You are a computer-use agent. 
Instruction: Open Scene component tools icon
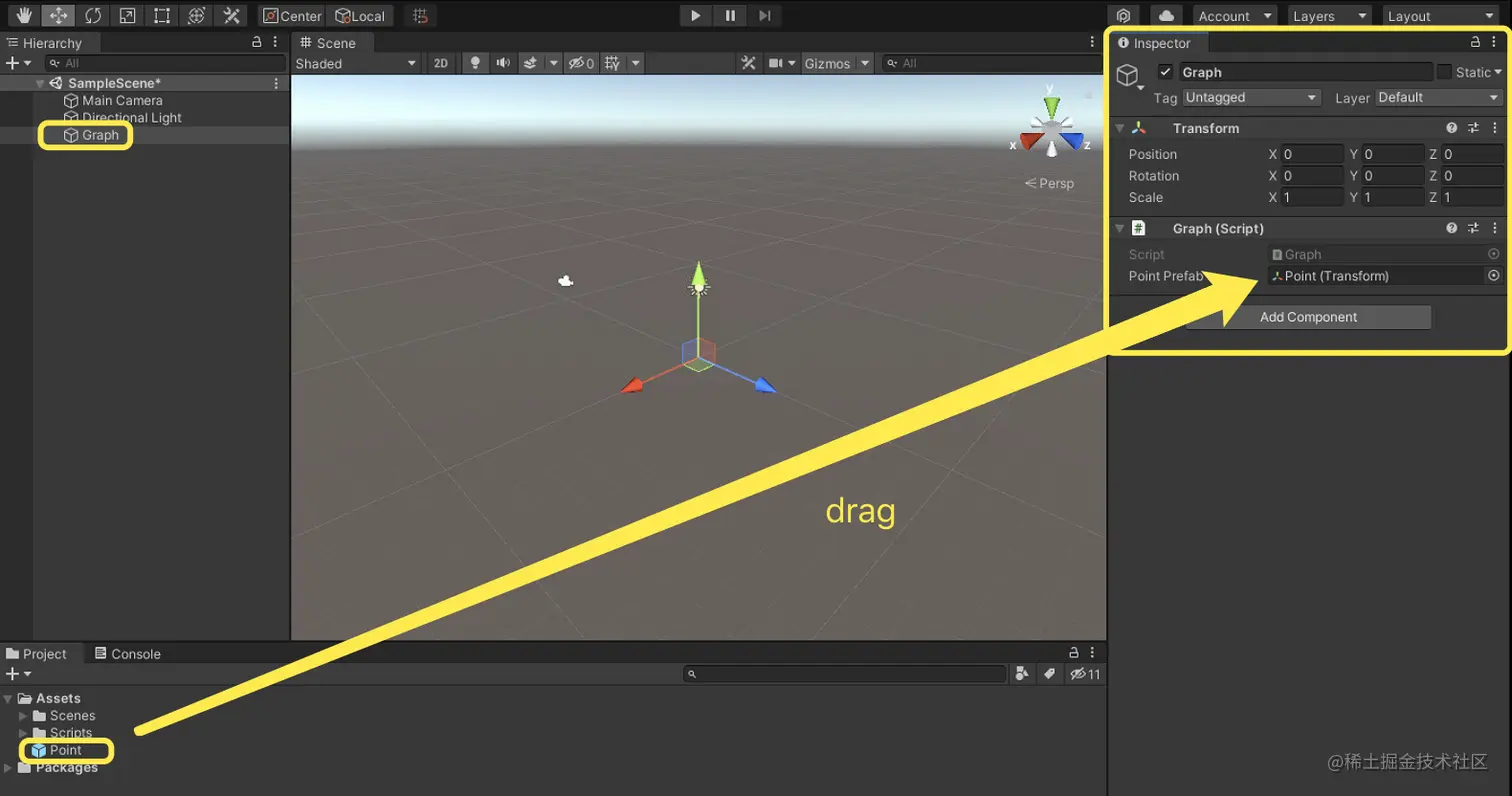[x=747, y=63]
